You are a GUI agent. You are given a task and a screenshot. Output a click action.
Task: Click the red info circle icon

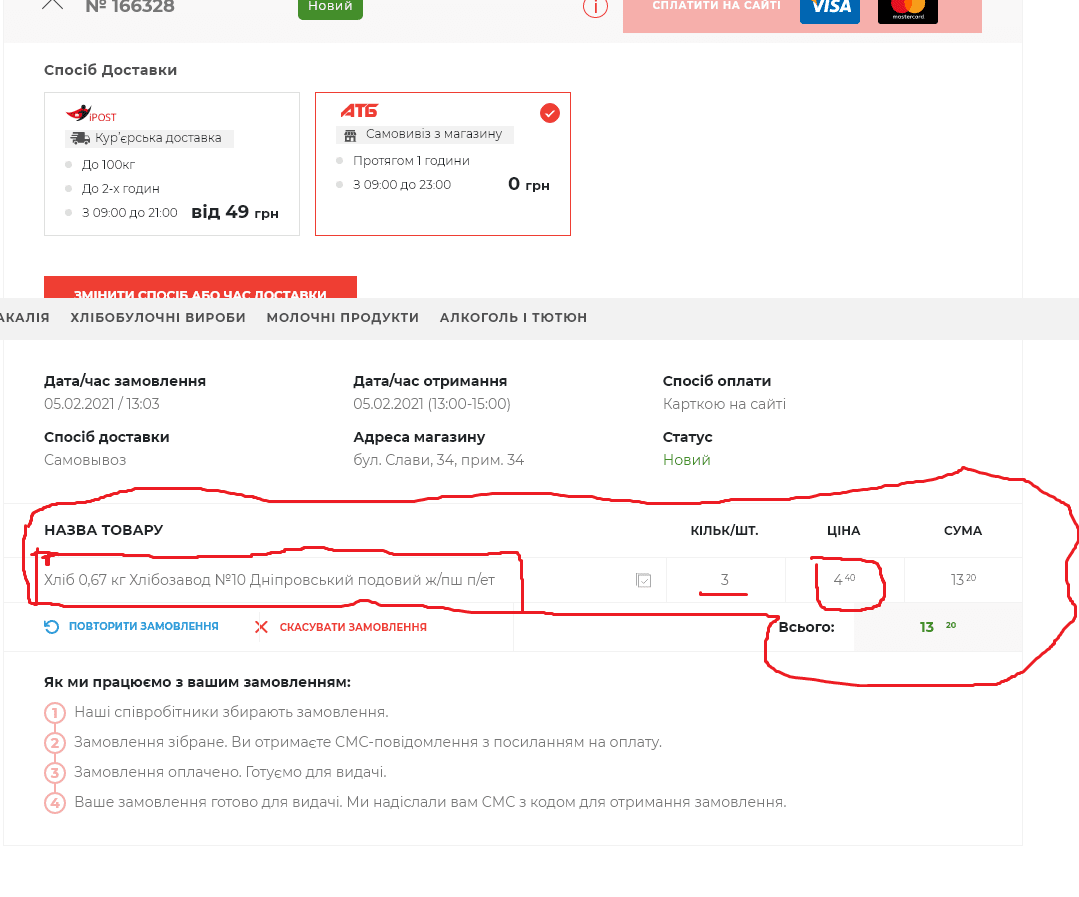click(x=595, y=6)
